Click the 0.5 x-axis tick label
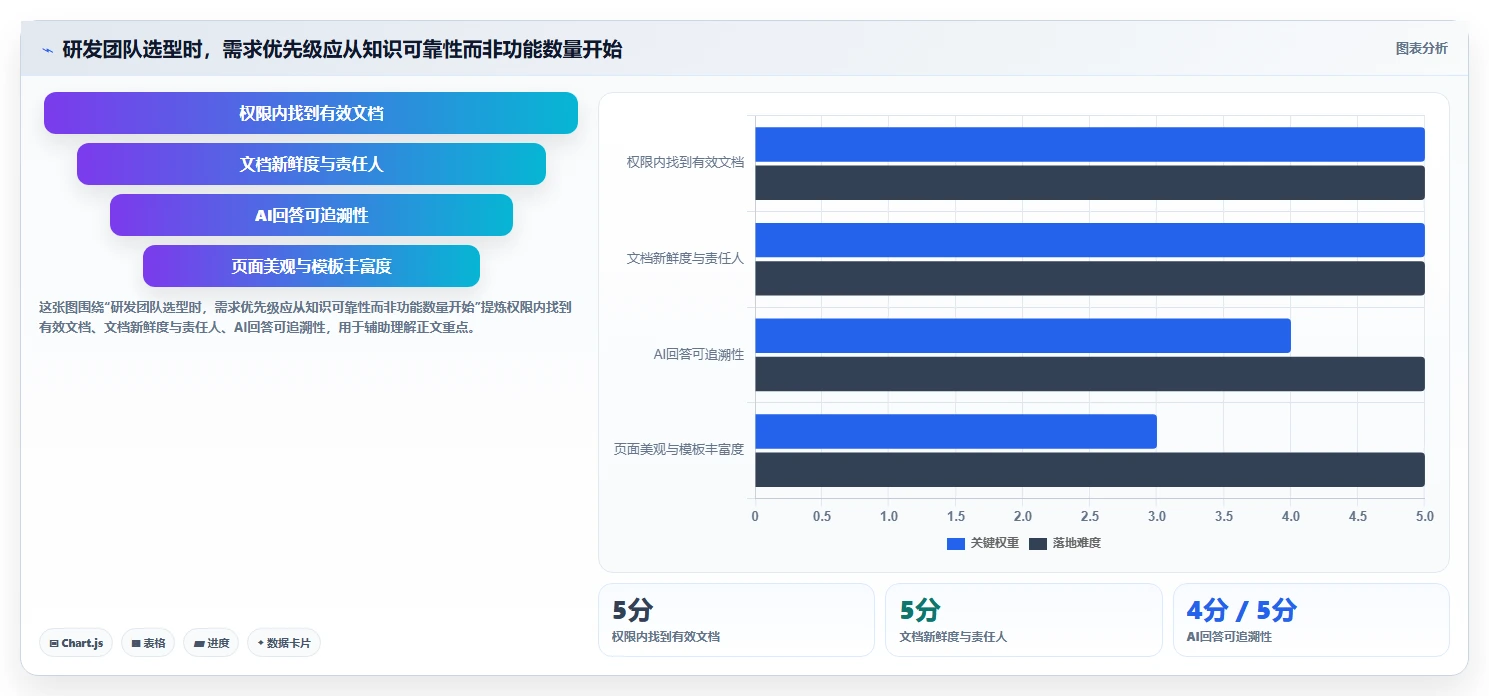Screen dimensions: 1489x696 click(x=821, y=516)
